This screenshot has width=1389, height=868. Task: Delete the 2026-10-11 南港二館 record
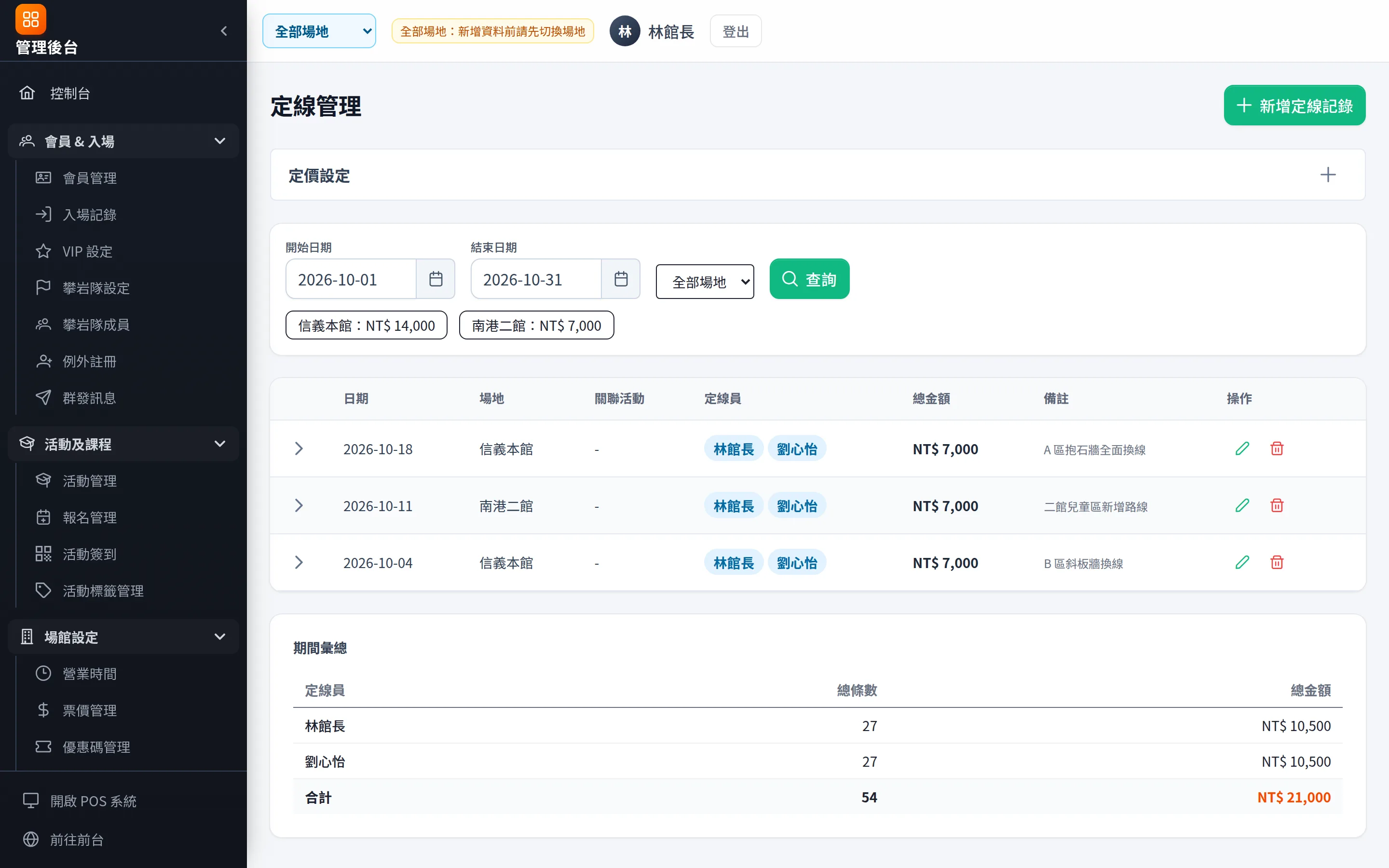click(1277, 506)
